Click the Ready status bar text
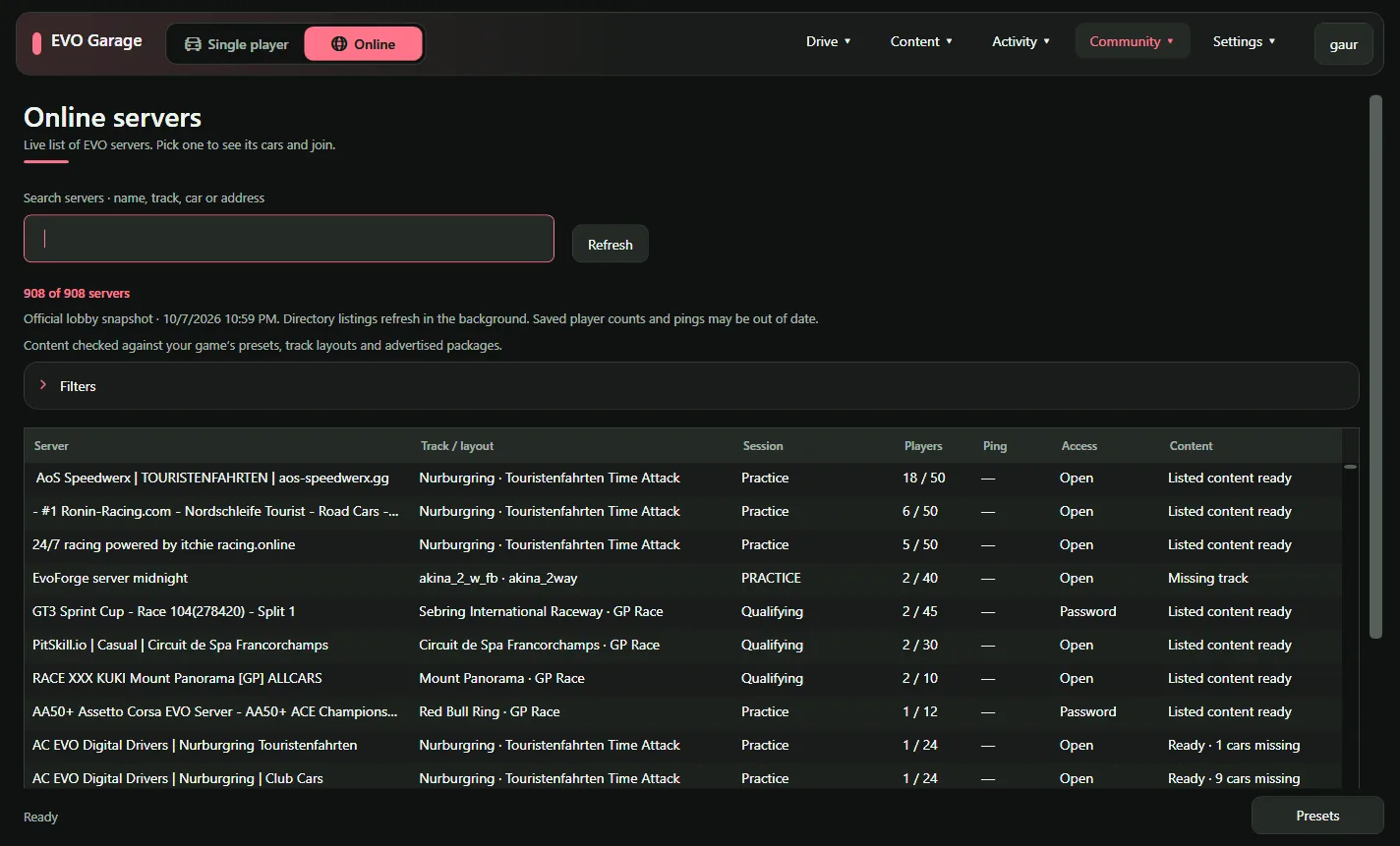This screenshot has height=846, width=1400. pos(41,818)
